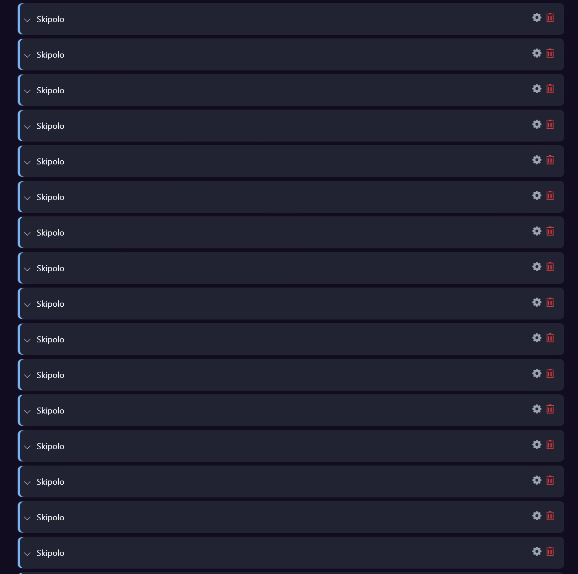This screenshot has width=578, height=574.
Task: Expand eleventh Skipolo row with chevron
Action: (x=27, y=376)
